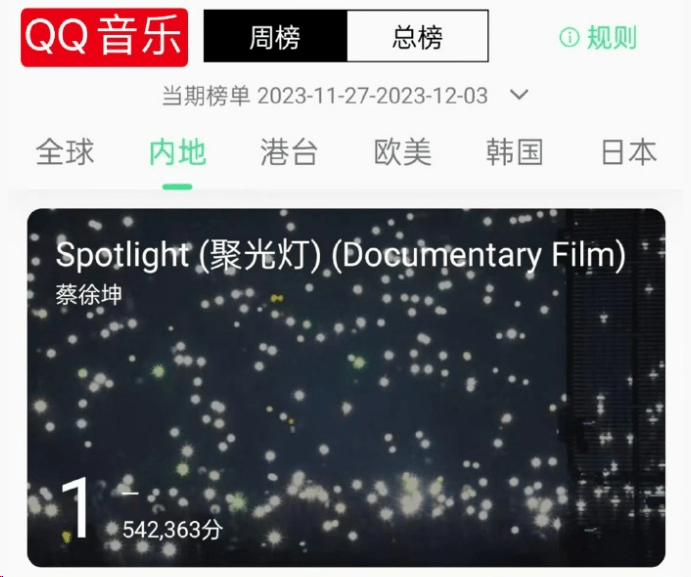Open the 当期榜单 date range selector

pyautogui.click(x=325, y=96)
